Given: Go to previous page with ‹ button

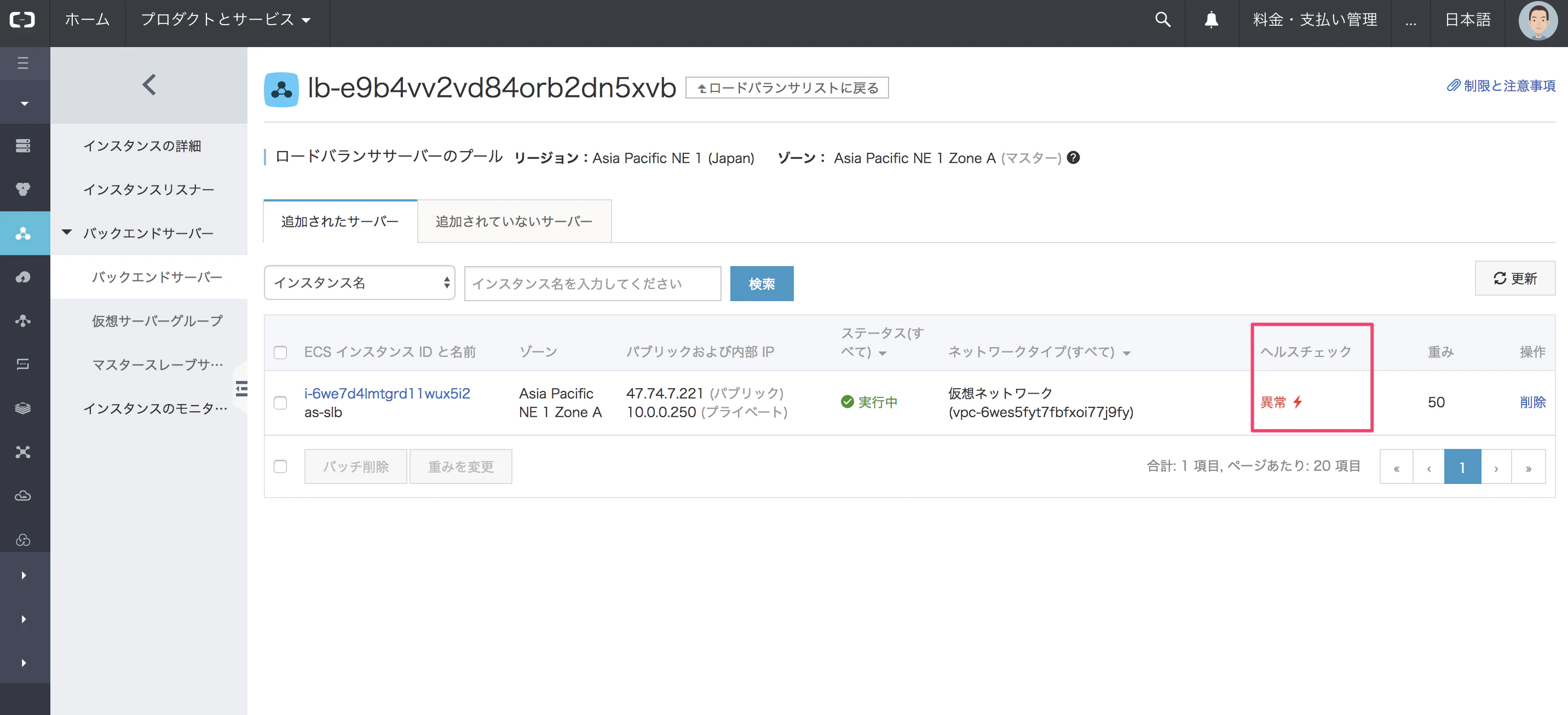Looking at the screenshot, I should click(x=1428, y=468).
